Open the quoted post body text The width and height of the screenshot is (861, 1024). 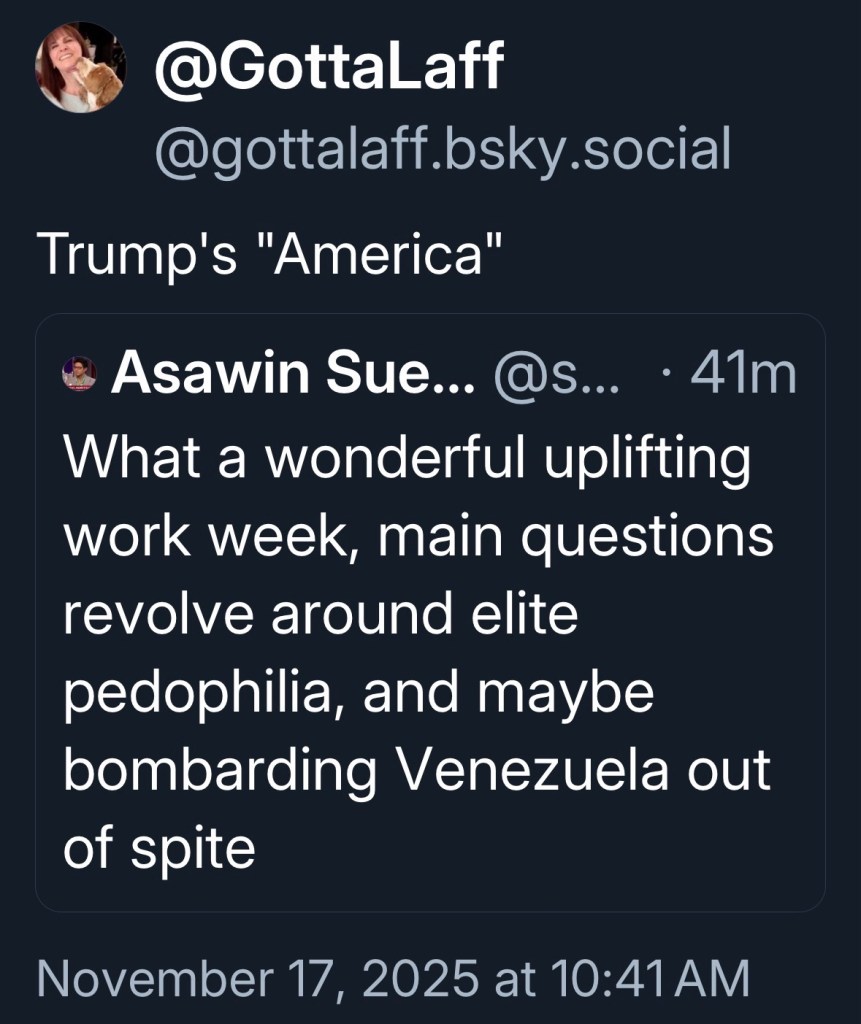418,654
